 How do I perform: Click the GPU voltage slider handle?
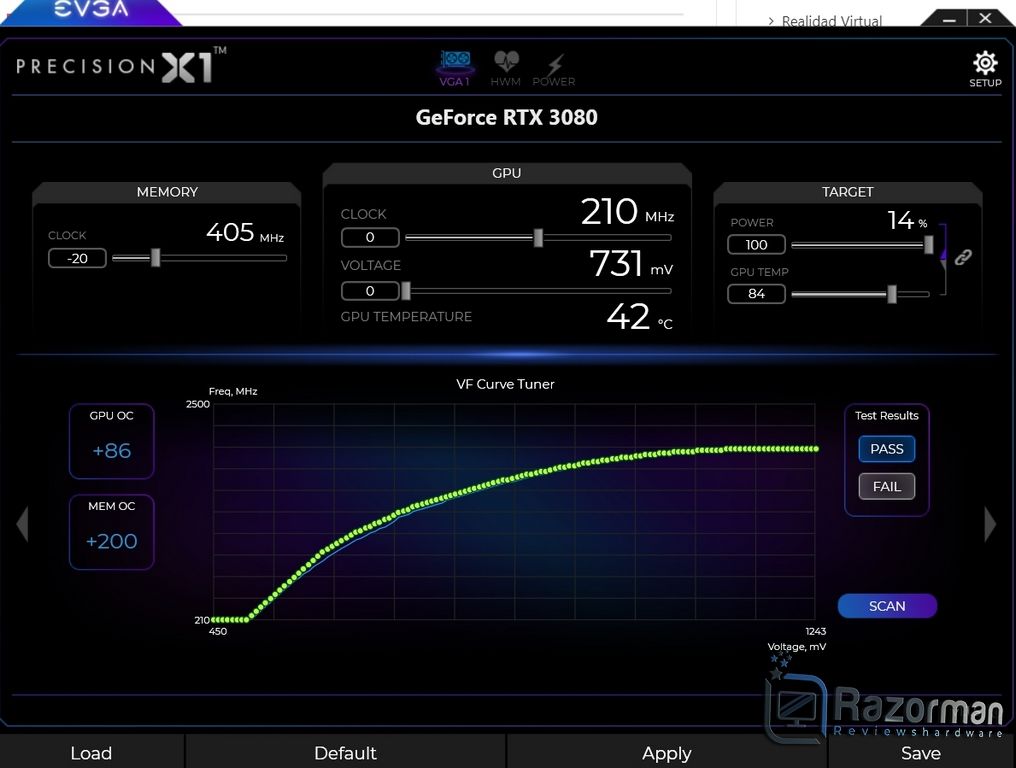[406, 291]
